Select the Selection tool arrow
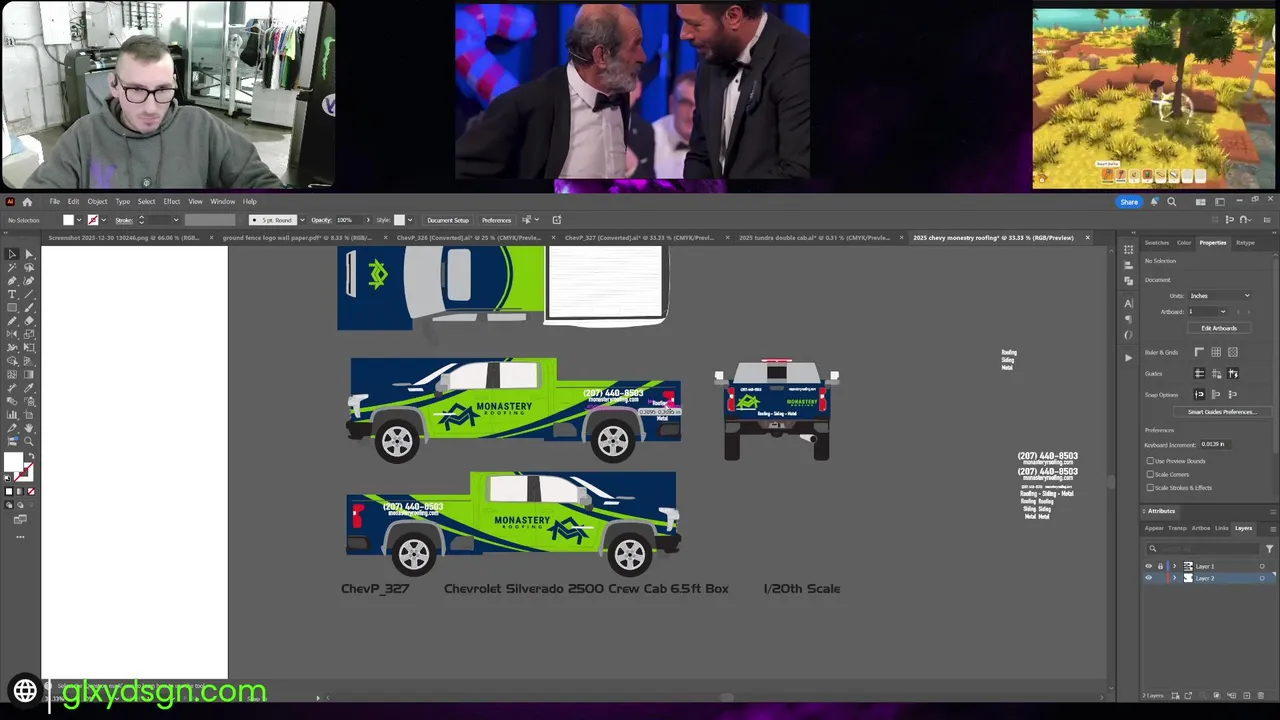 coord(12,254)
